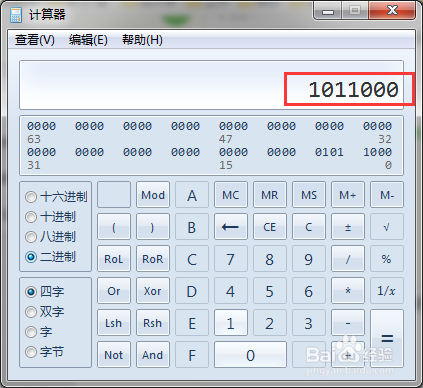Viewport: 423px width, 388px height.
Task: Click the hex digit B key
Action: (x=192, y=227)
